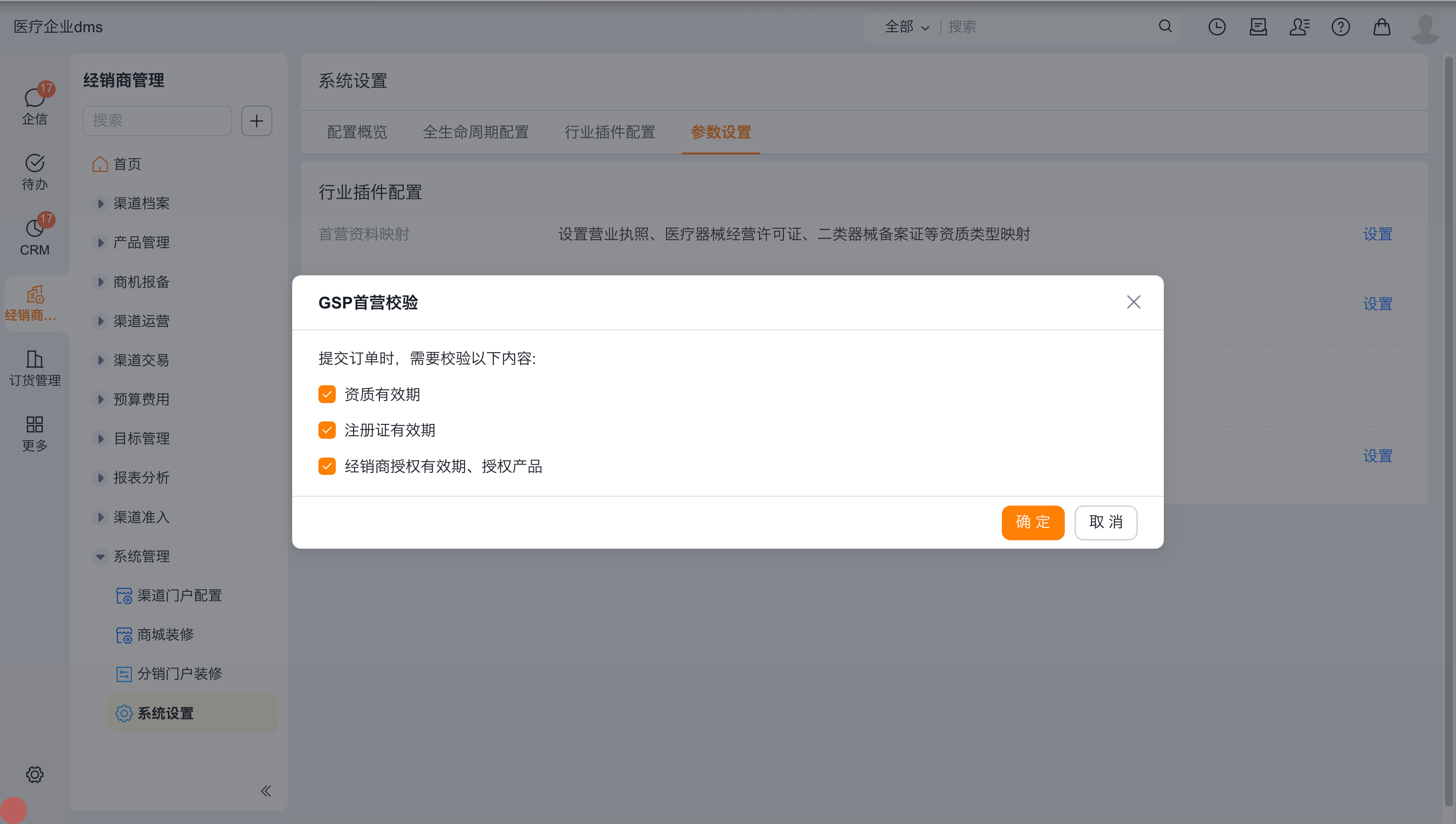This screenshot has height=824, width=1456.
Task: Close the GSP首营校验 dialog
Action: 1133,302
